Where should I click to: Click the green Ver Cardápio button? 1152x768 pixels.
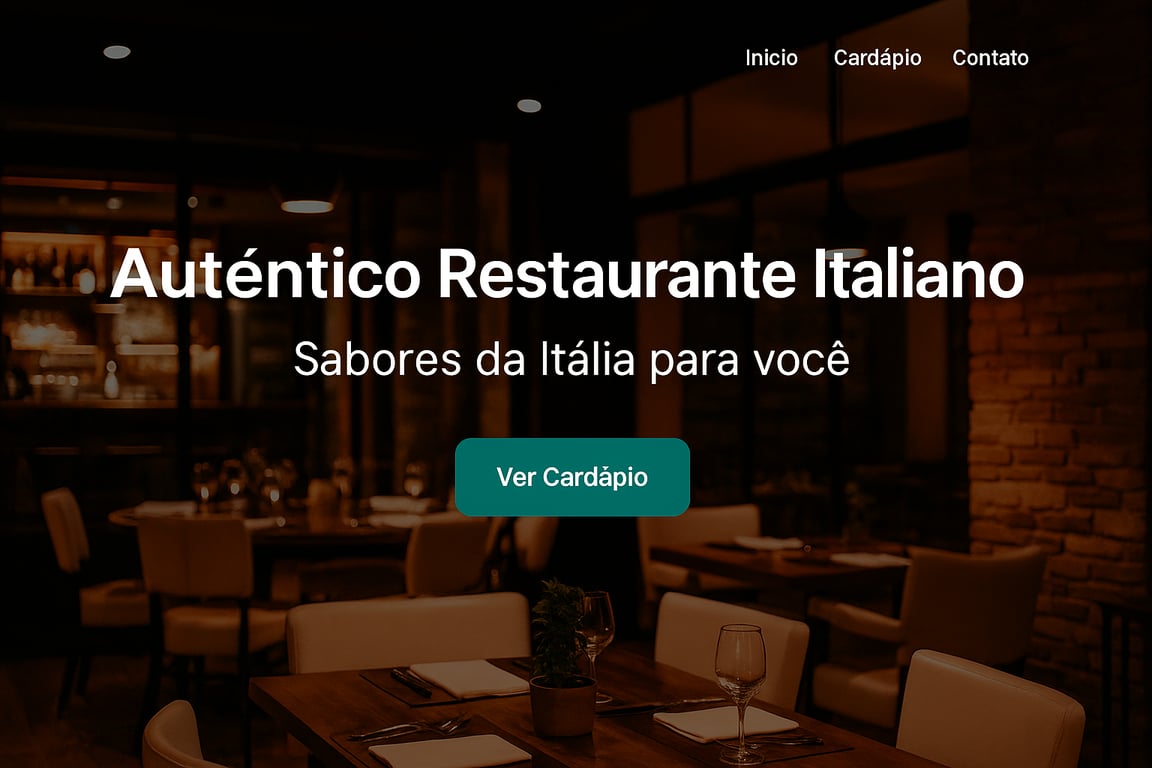(x=572, y=477)
